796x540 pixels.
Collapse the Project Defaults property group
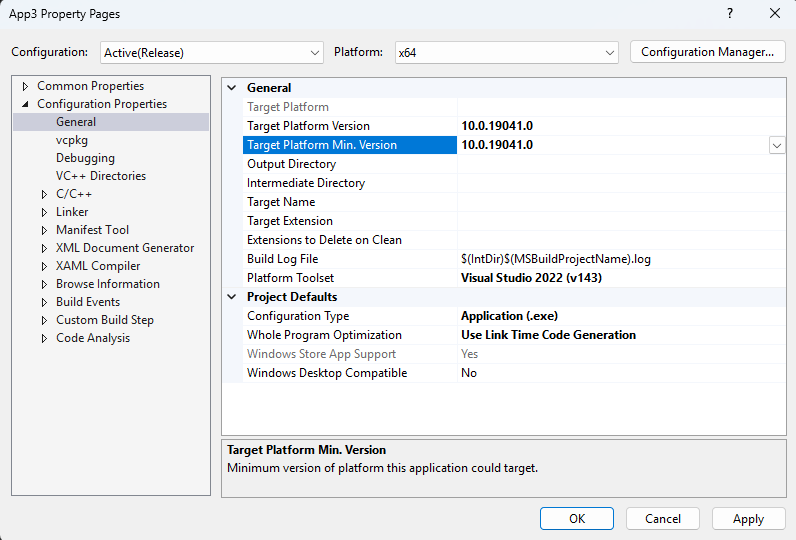click(x=233, y=297)
